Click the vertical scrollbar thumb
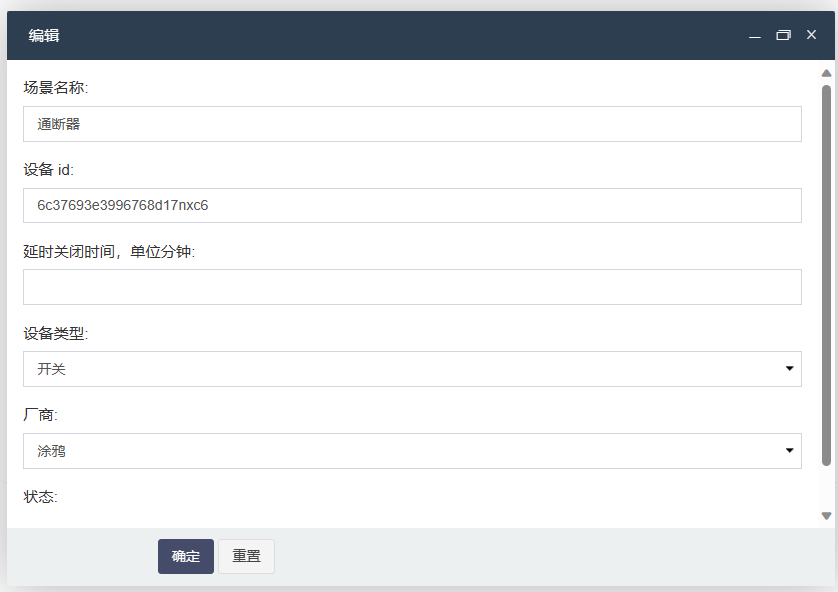838x592 pixels. [x=826, y=275]
